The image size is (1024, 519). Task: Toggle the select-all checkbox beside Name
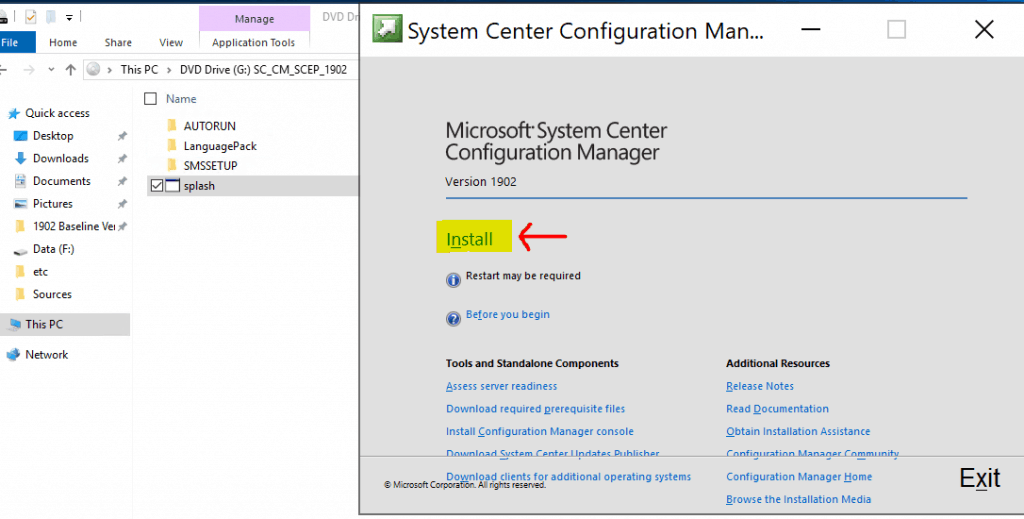[x=150, y=99]
